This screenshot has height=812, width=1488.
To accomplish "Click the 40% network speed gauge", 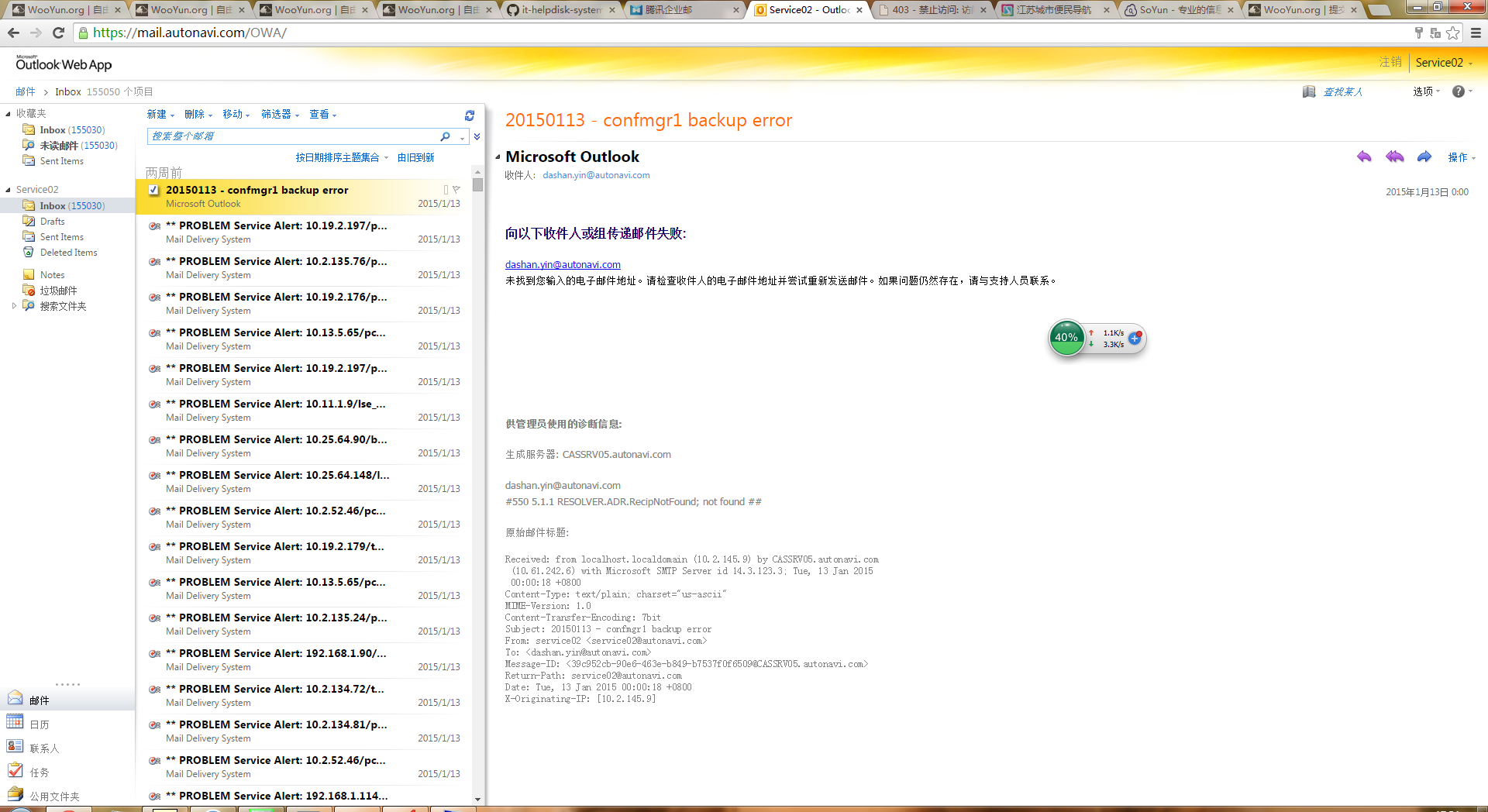I will pos(1066,338).
